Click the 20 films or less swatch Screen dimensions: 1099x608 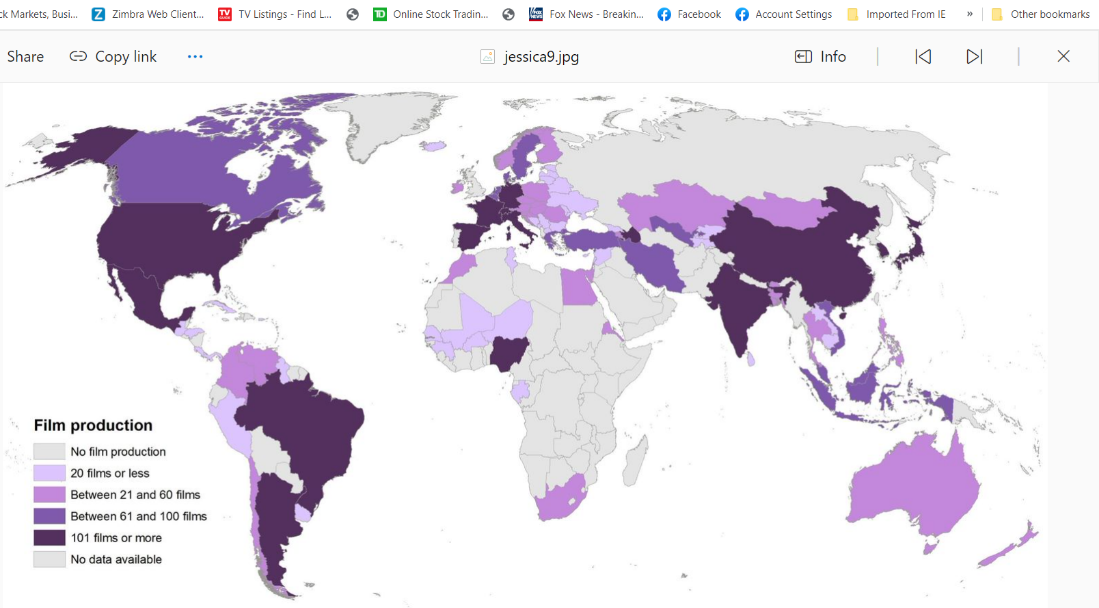tap(49, 473)
